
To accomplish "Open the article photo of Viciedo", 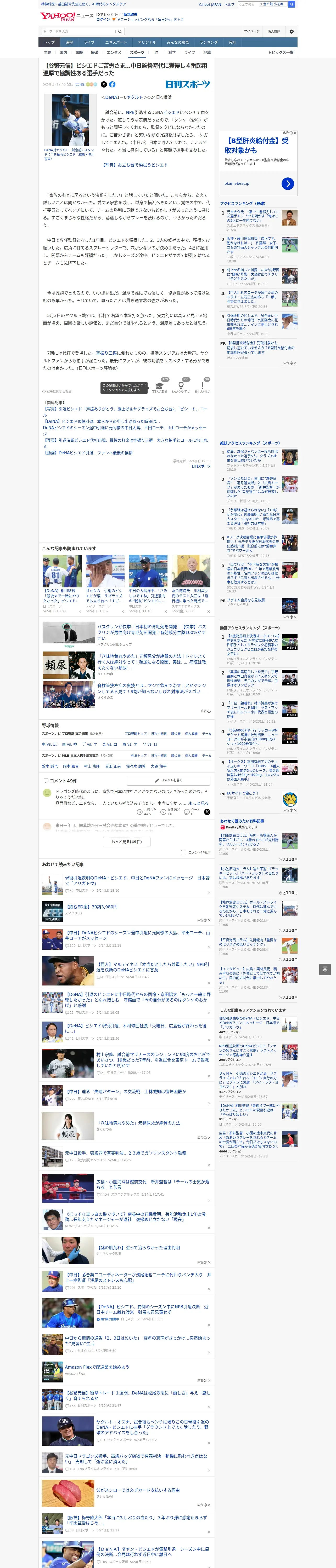I will (71, 120).
